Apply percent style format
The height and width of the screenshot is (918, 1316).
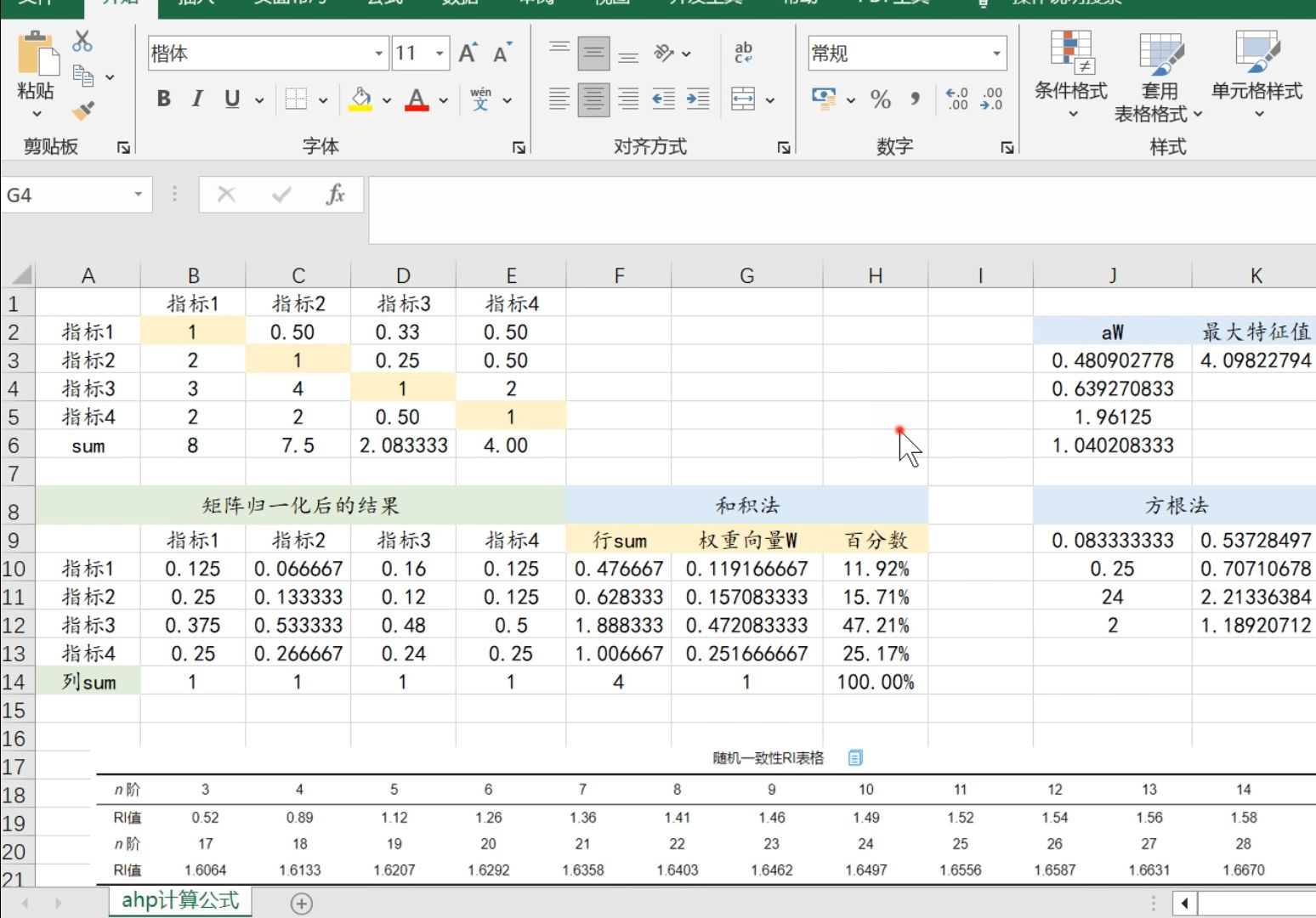[x=881, y=99]
